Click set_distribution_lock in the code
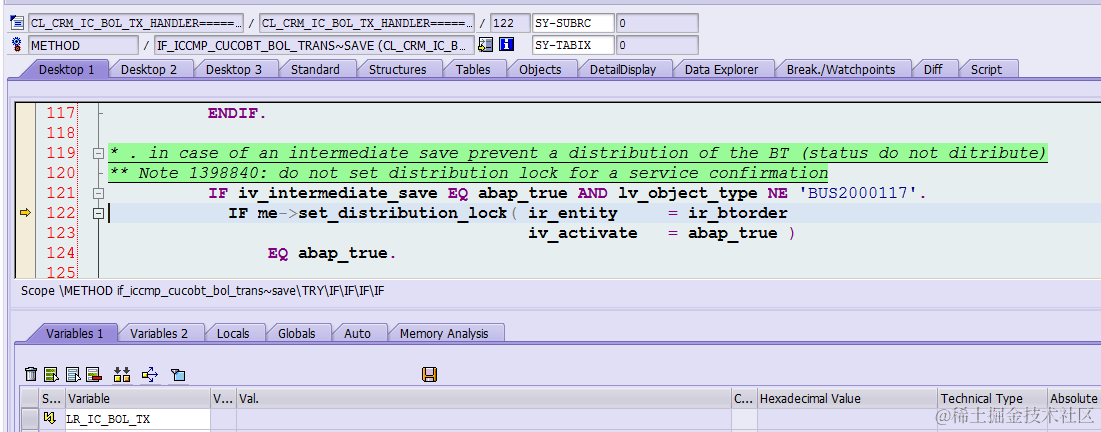 [402, 213]
